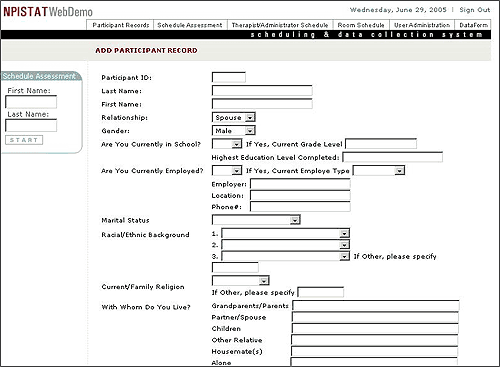Expand the Current Employe Type dropdown
Screen dimensions: 500x367
tap(379, 171)
